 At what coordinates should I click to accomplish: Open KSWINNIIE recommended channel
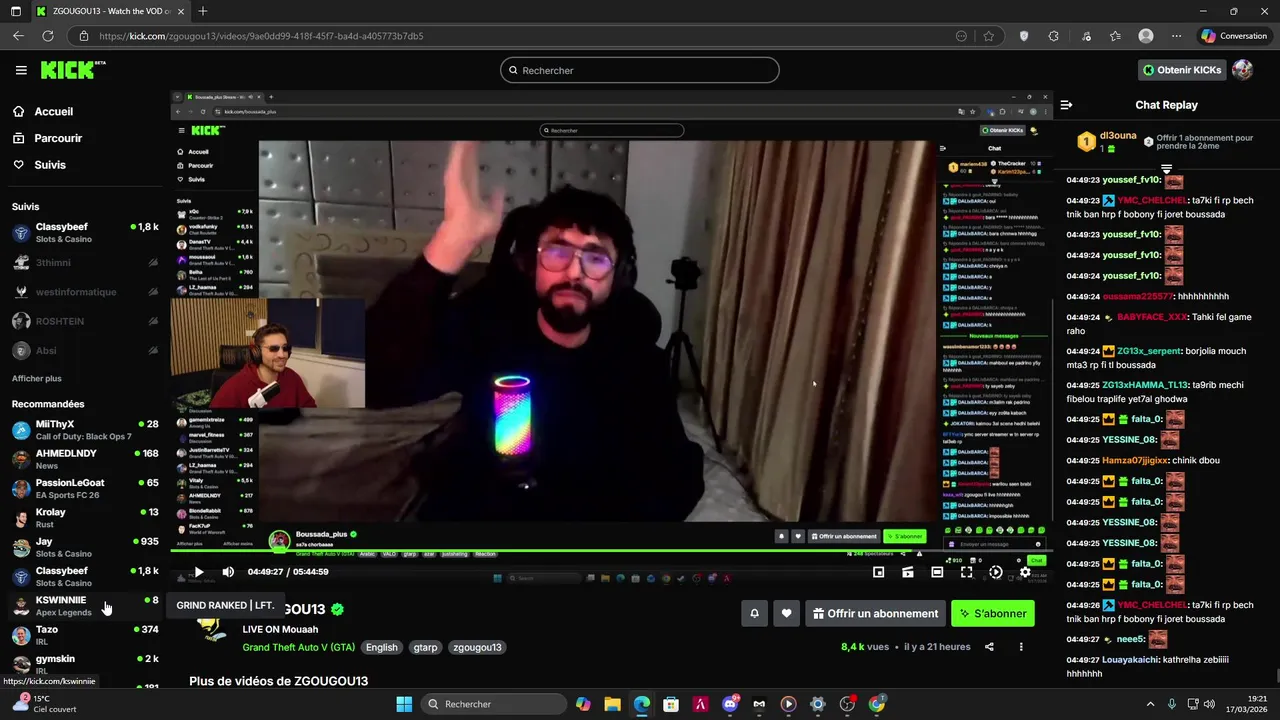[84, 606]
